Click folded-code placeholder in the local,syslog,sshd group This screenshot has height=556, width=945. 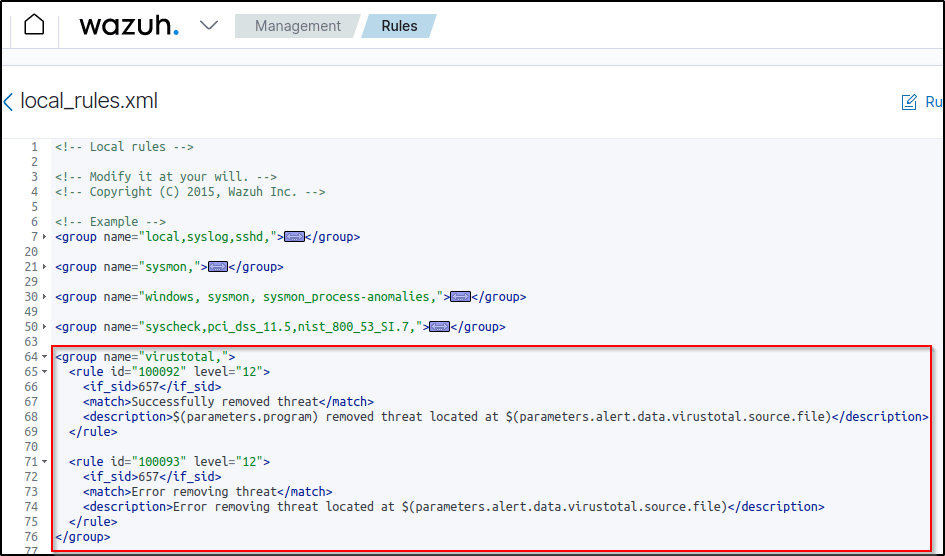coord(294,237)
